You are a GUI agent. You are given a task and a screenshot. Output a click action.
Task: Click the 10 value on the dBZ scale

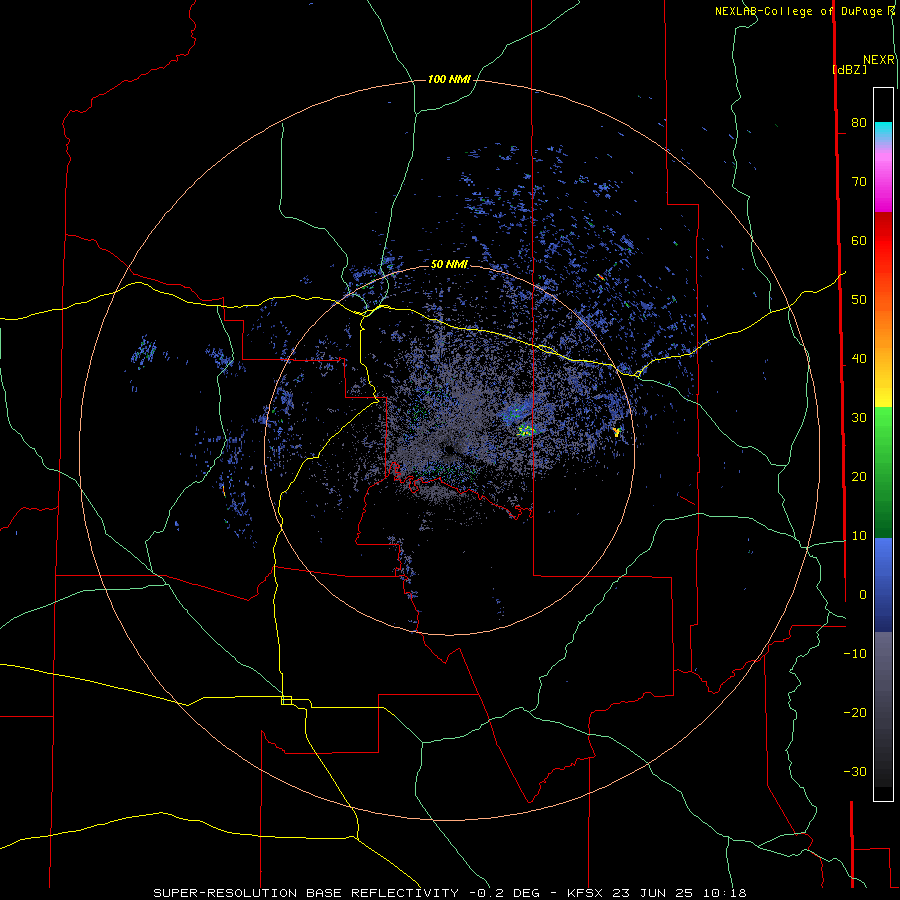click(x=859, y=536)
